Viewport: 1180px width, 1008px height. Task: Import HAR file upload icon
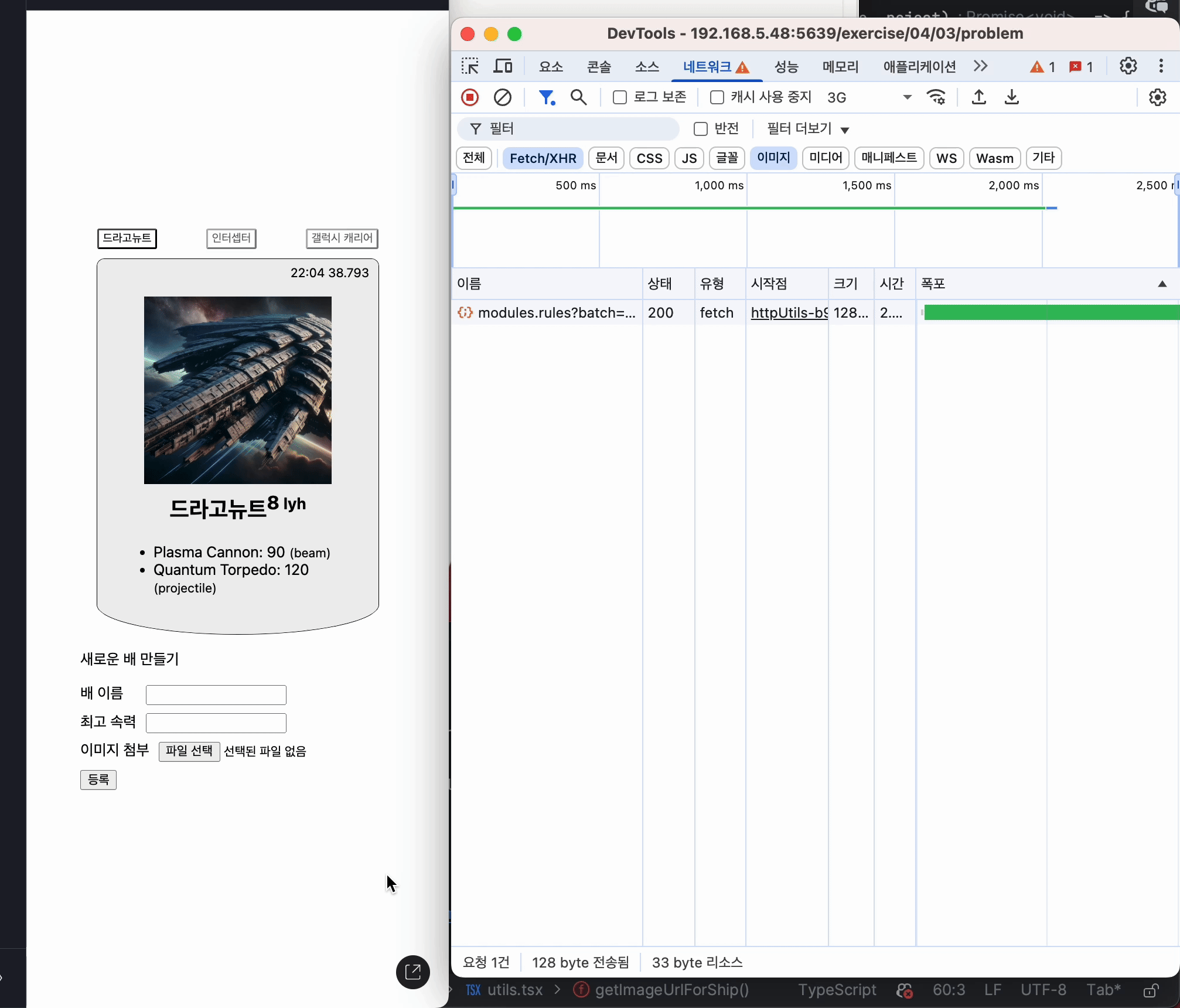[979, 97]
